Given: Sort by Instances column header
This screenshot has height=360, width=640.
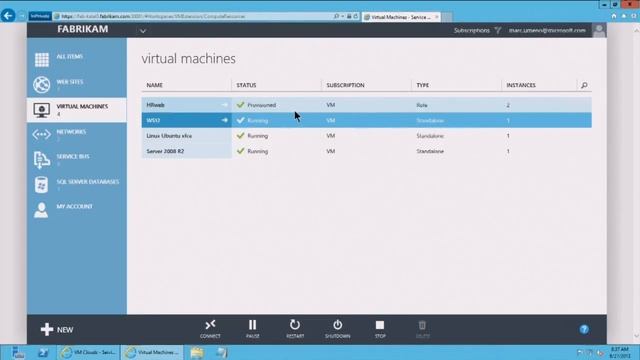Looking at the screenshot, I should [x=521, y=85].
